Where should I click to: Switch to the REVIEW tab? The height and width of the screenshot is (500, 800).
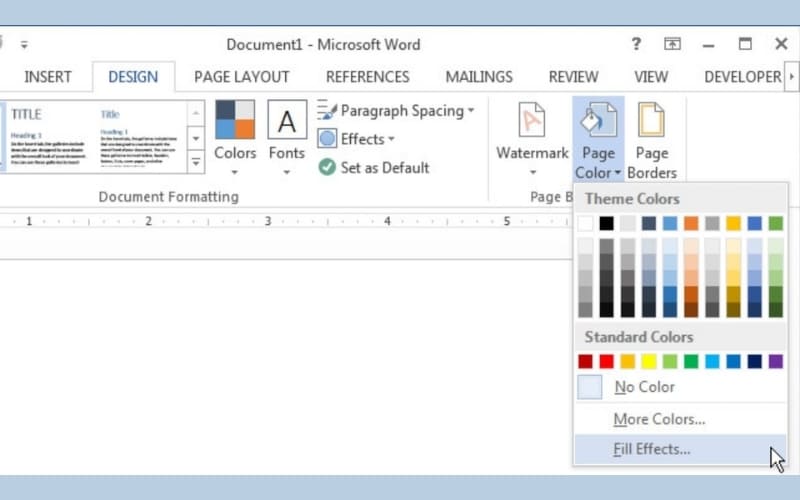(573, 77)
